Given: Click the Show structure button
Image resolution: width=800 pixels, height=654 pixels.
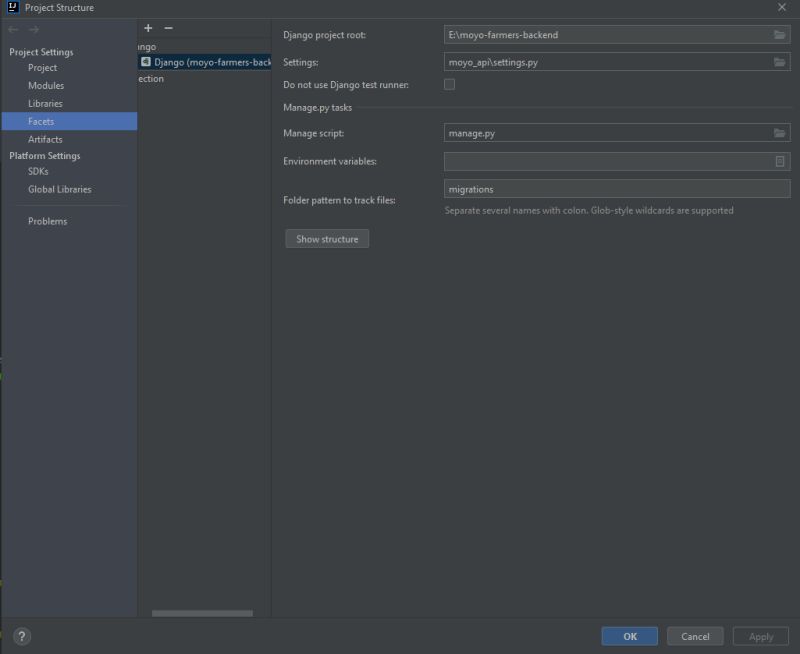Looking at the screenshot, I should [326, 238].
